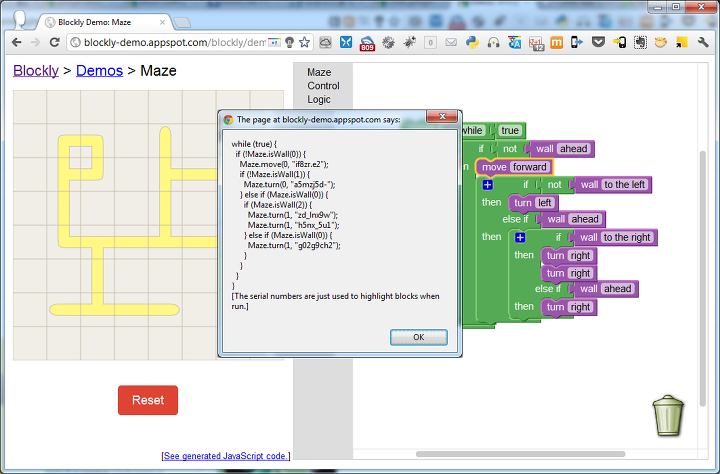Click the trash can in Blockly workspace
Screen dimensions: 720x474
tap(668, 415)
